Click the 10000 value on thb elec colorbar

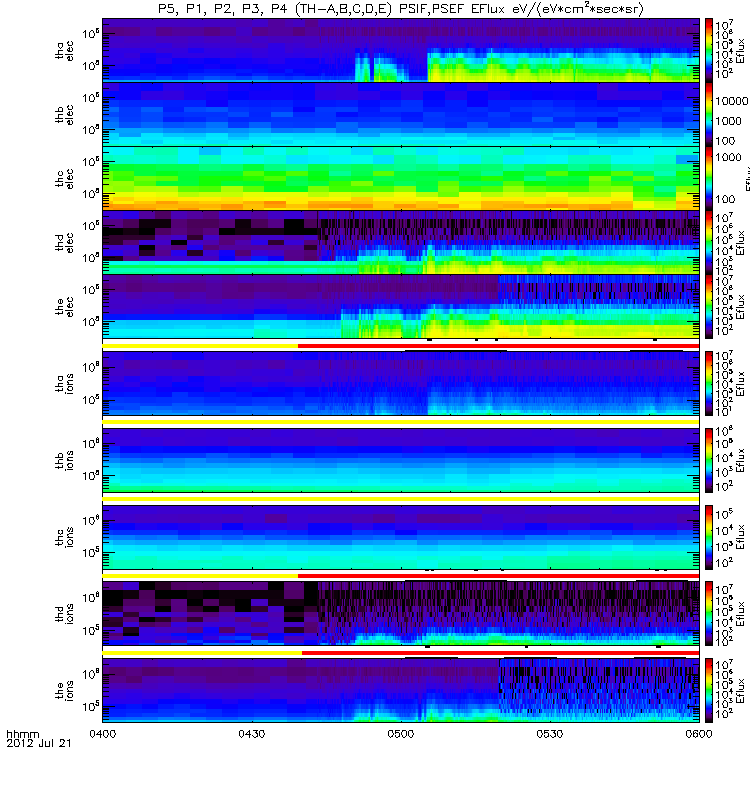click(x=731, y=102)
